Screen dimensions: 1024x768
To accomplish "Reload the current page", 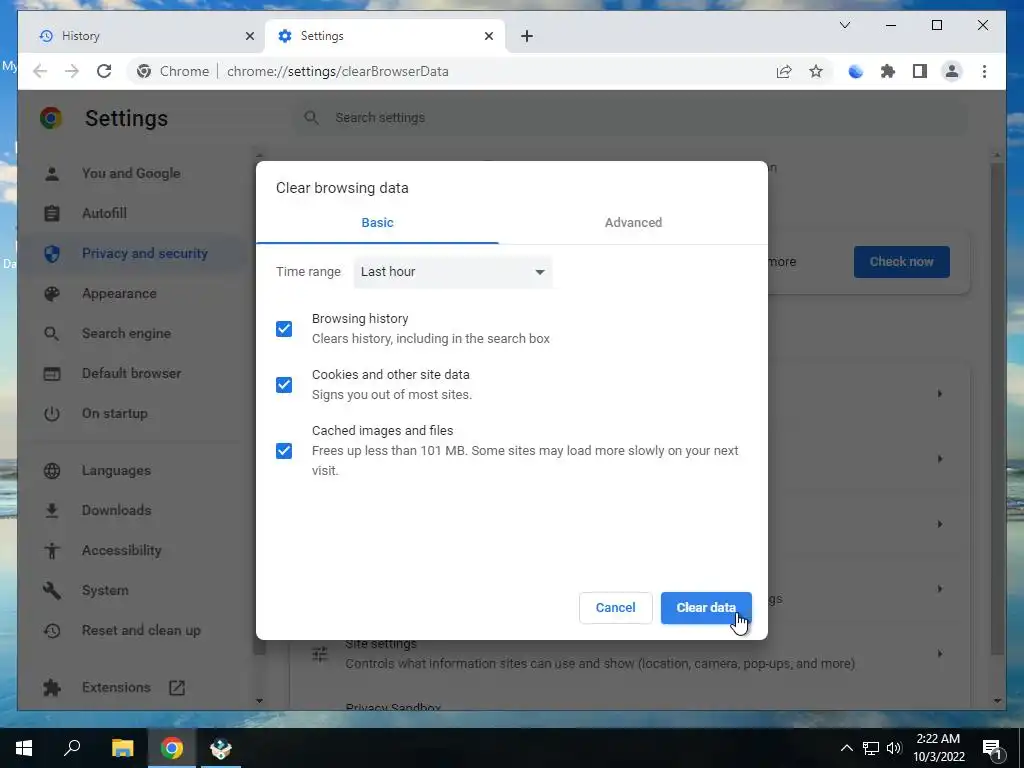I will 104,71.
